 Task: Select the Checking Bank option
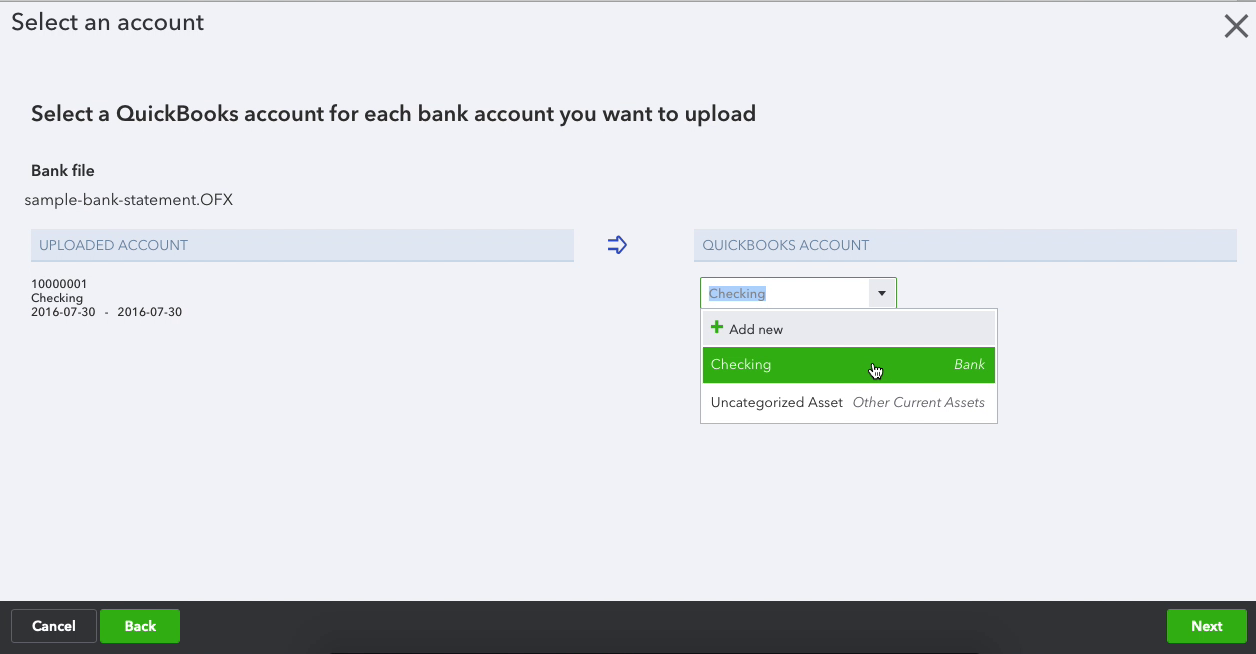coord(849,365)
